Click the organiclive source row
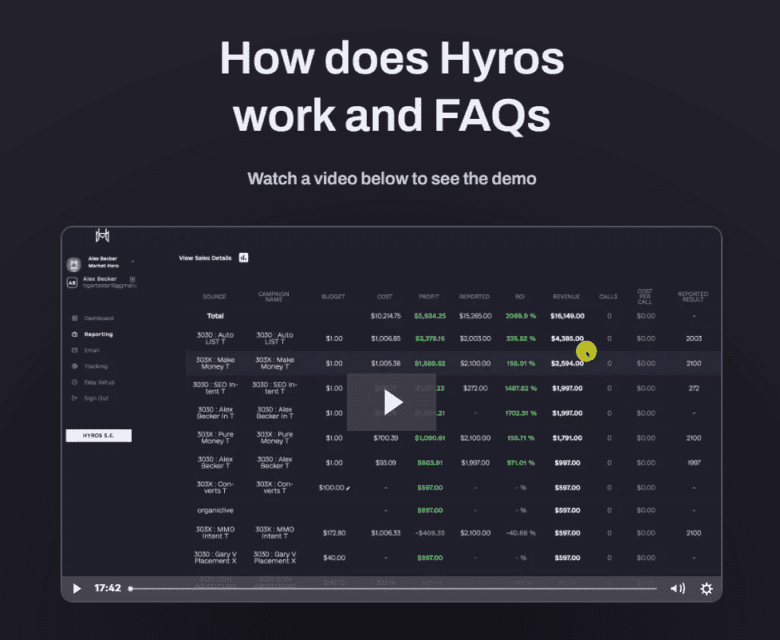This screenshot has width=780, height=640. 215,511
